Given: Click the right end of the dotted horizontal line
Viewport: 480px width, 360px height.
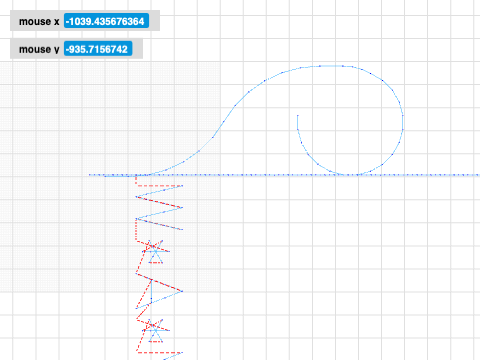Looking at the screenshot, I should 478,175.
